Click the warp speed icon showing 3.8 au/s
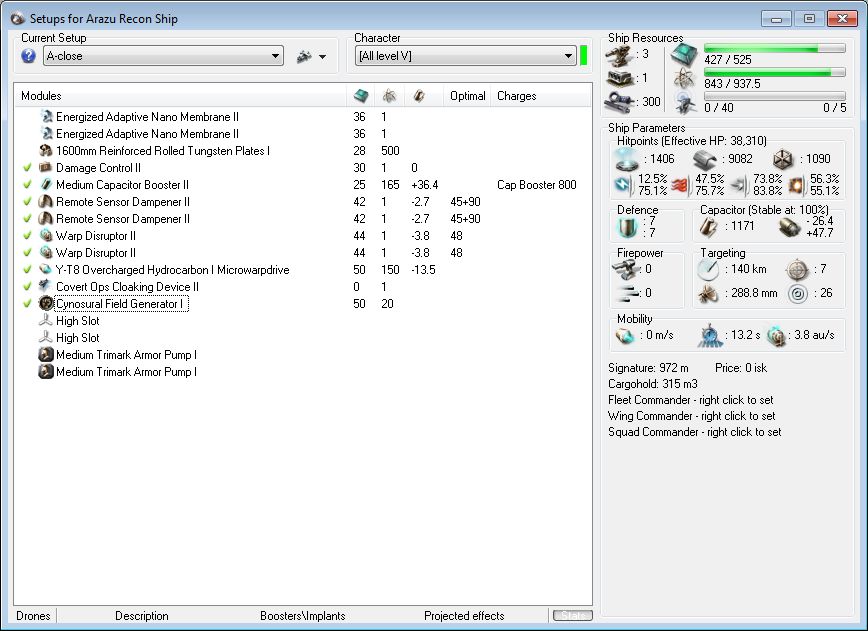Viewport: 868px width, 631px height. click(777, 336)
